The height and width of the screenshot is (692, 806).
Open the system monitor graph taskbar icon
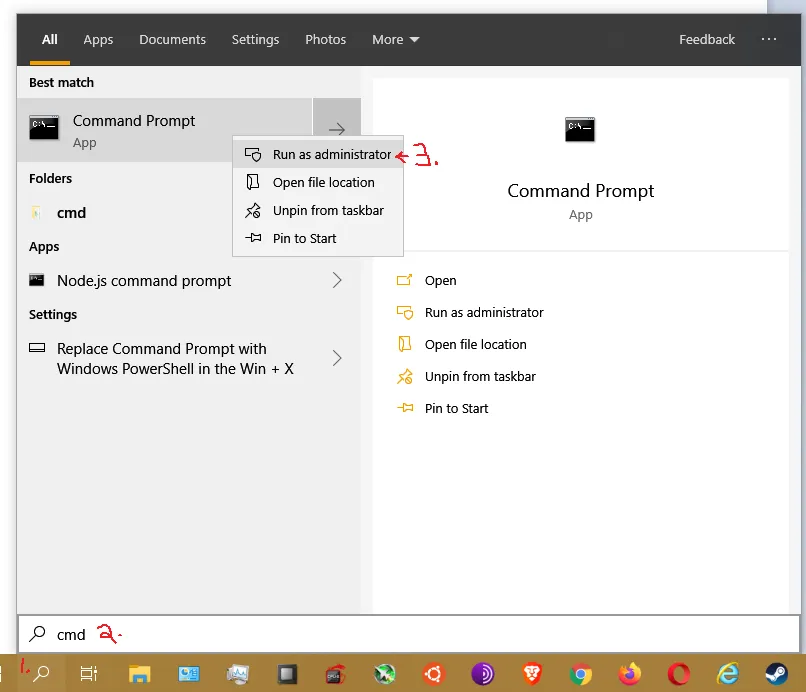(237, 674)
